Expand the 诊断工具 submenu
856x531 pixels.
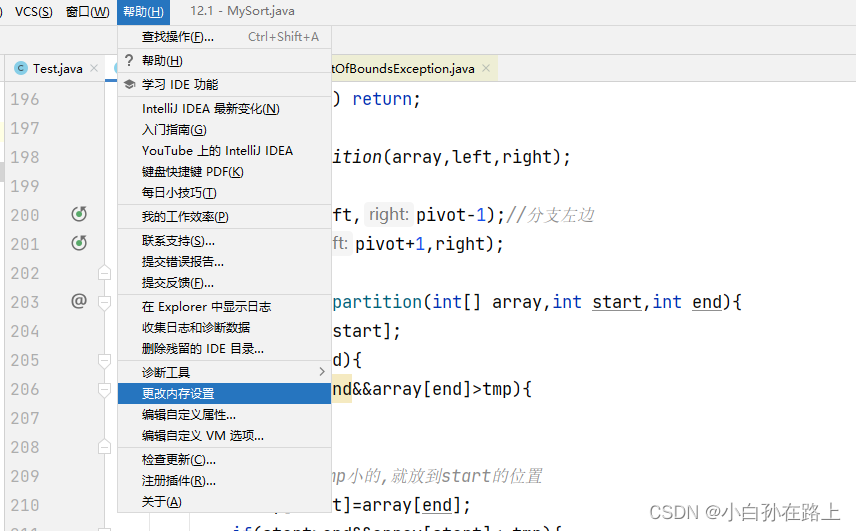pos(224,373)
